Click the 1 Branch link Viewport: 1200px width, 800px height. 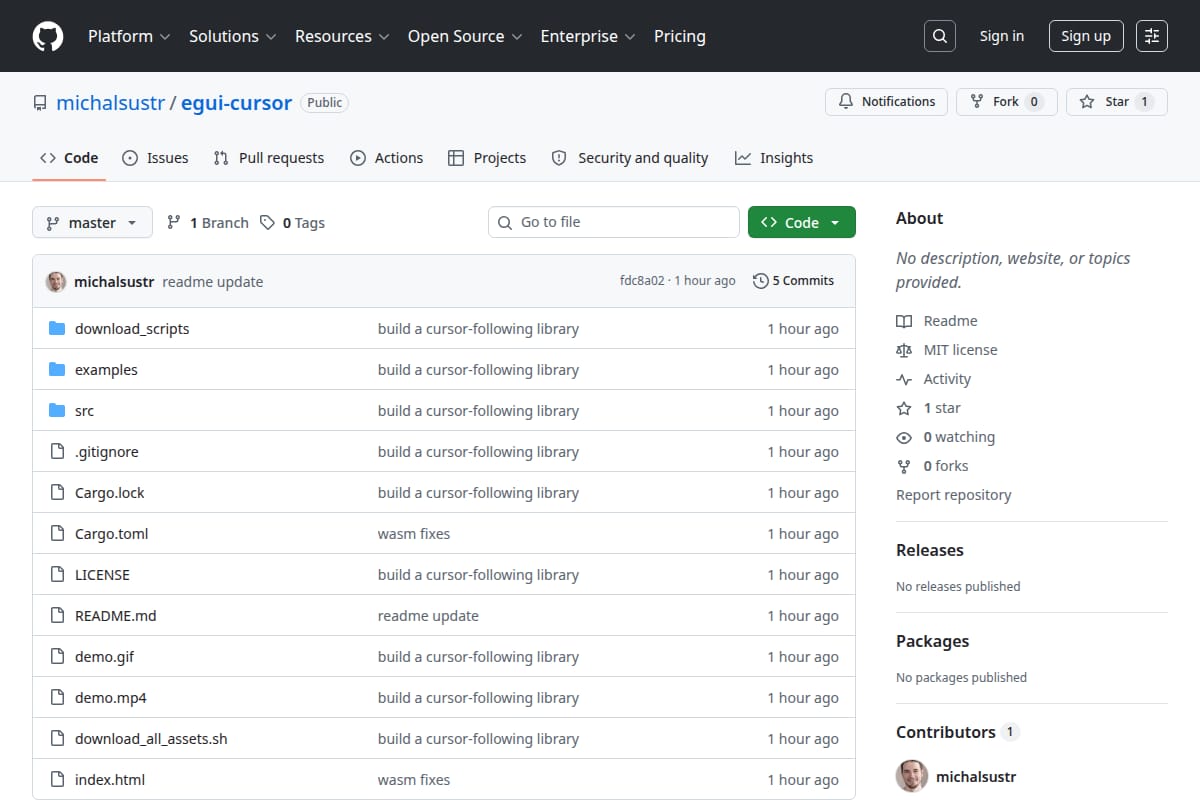pyautogui.click(x=207, y=223)
